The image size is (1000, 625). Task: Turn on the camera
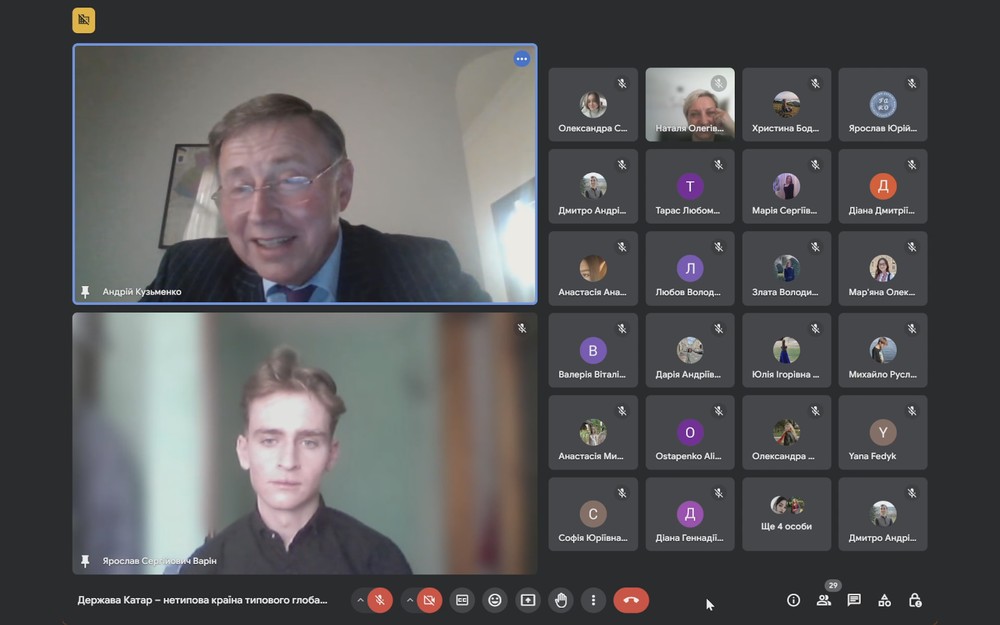click(429, 600)
